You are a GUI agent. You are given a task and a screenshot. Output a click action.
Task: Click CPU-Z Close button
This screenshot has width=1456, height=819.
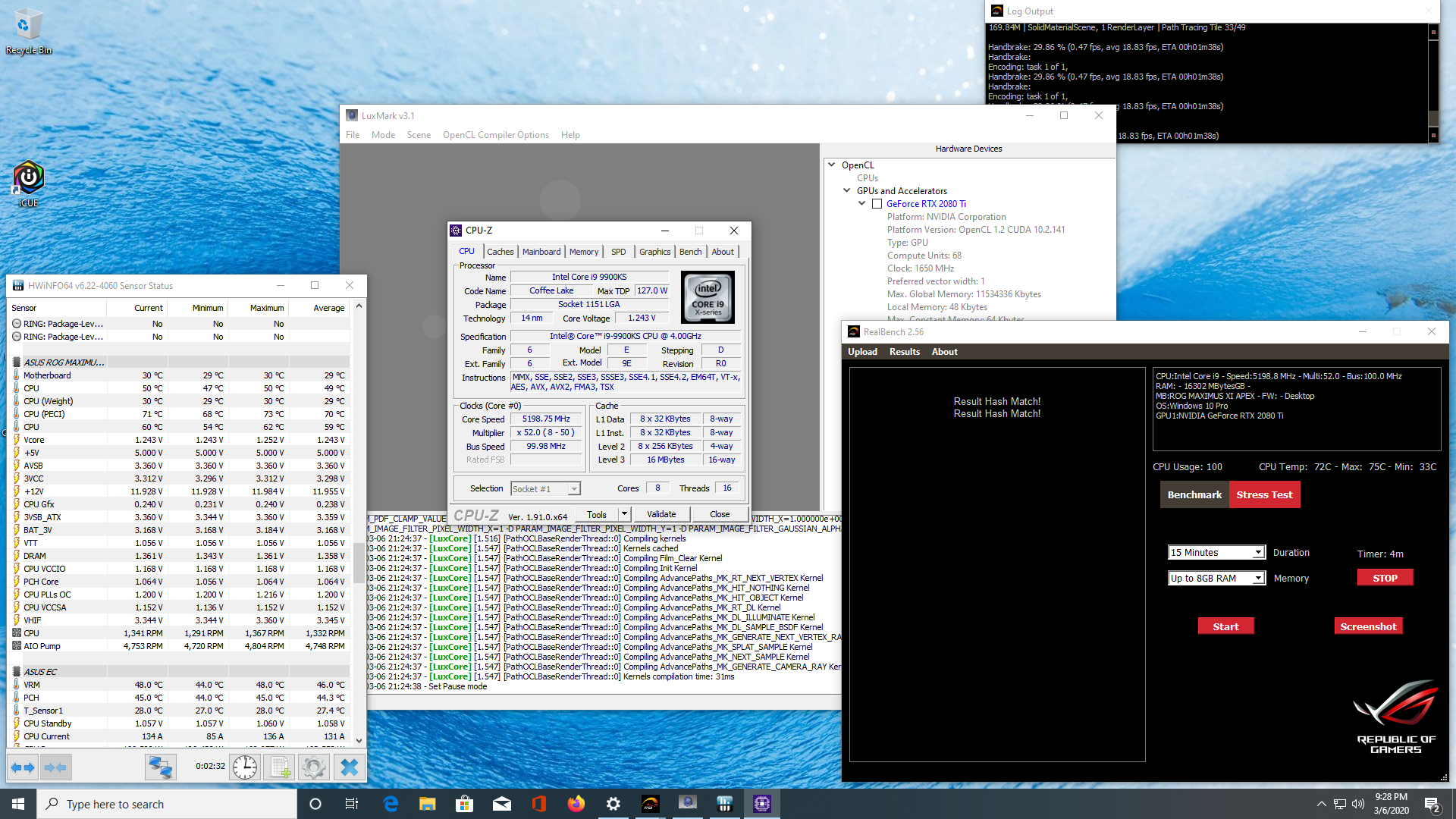pos(720,514)
